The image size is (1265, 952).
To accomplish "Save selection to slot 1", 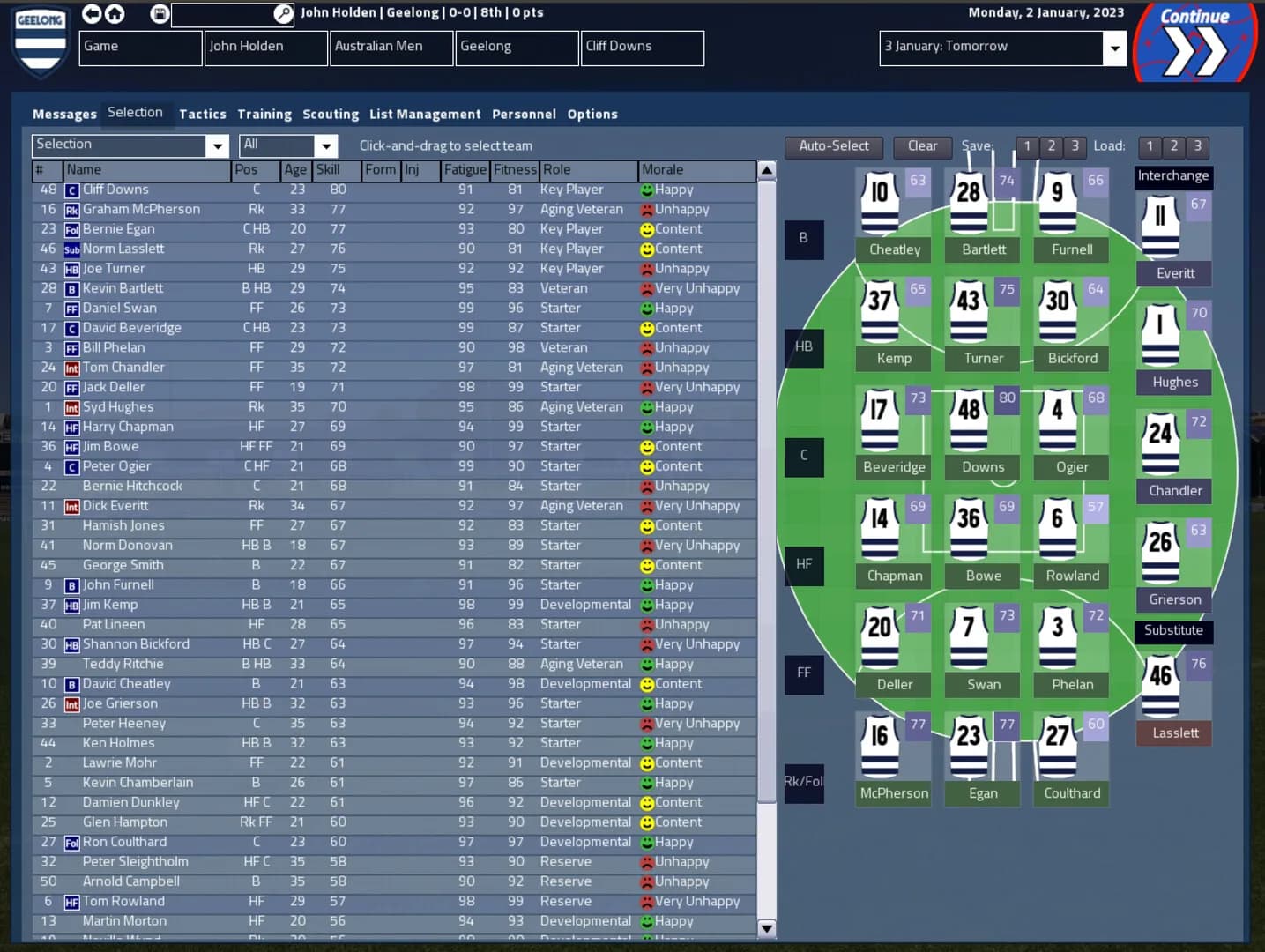I will tap(1027, 146).
